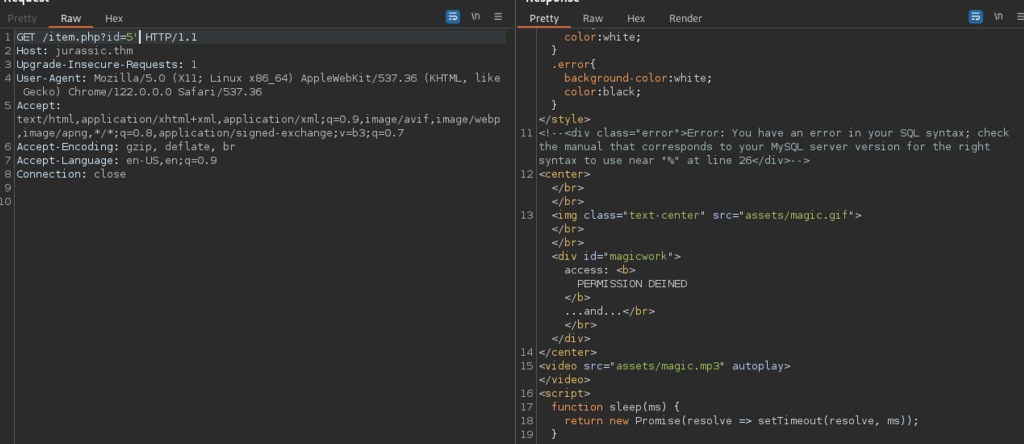Toggle word wrap icon in Request panel

[x=453, y=17]
